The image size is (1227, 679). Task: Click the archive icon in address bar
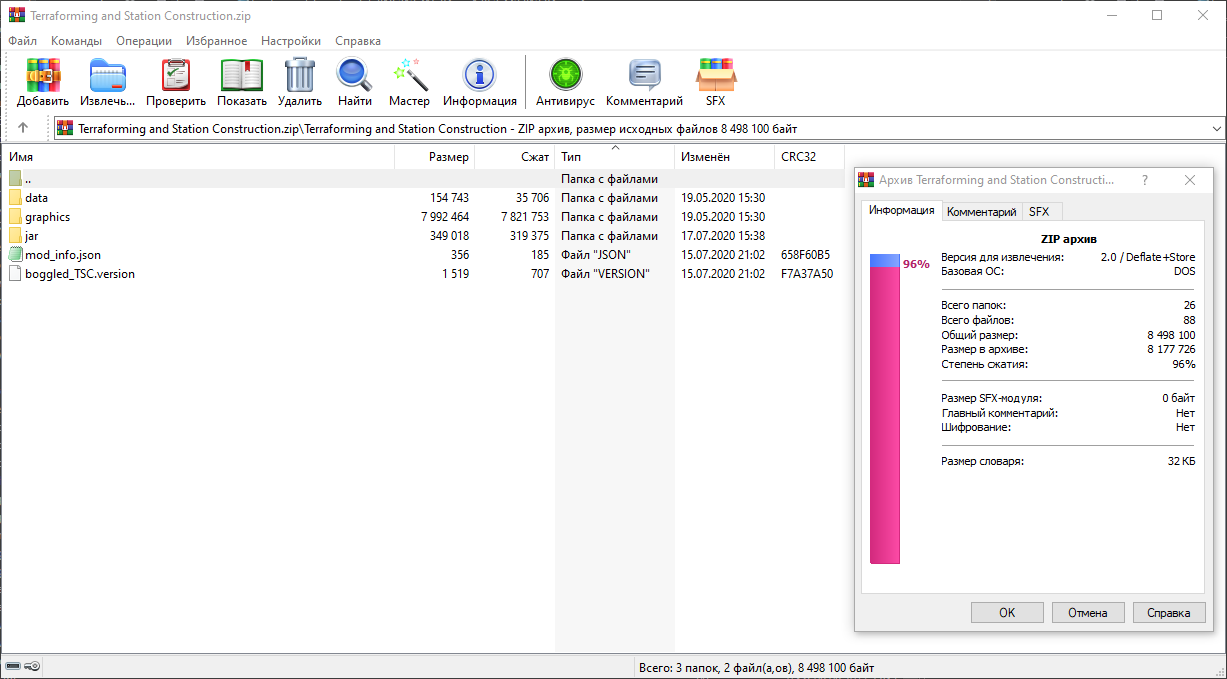click(x=65, y=128)
